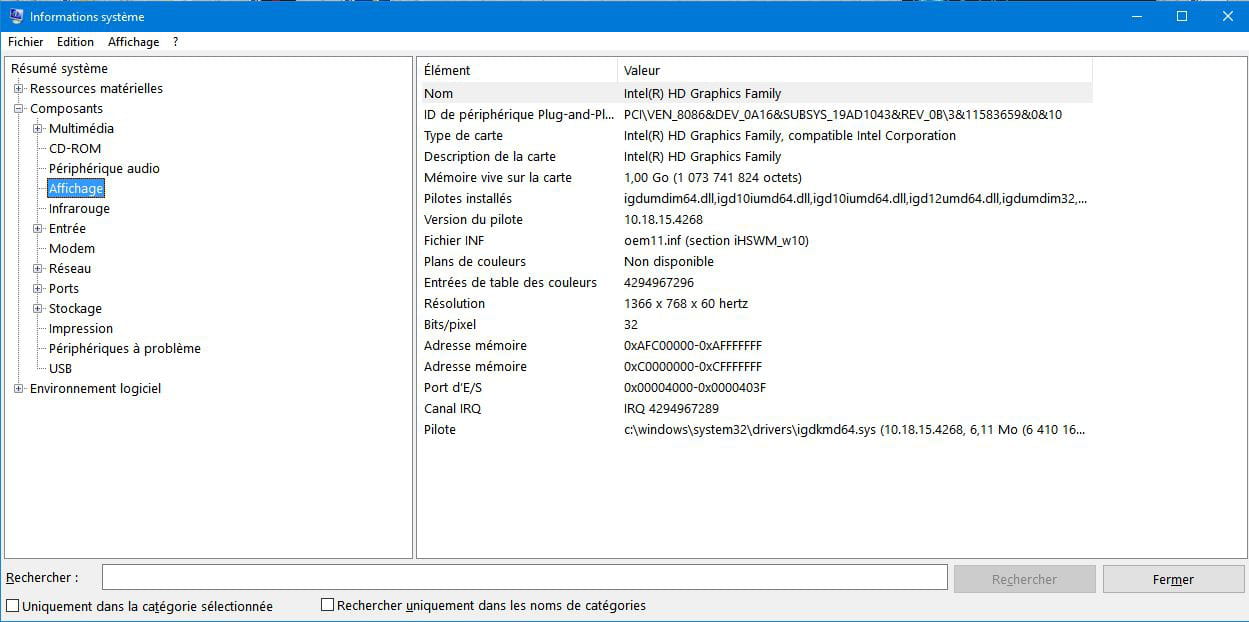
Task: Click the ID de périphérique Plug-and-Play row
Action: coord(755,114)
